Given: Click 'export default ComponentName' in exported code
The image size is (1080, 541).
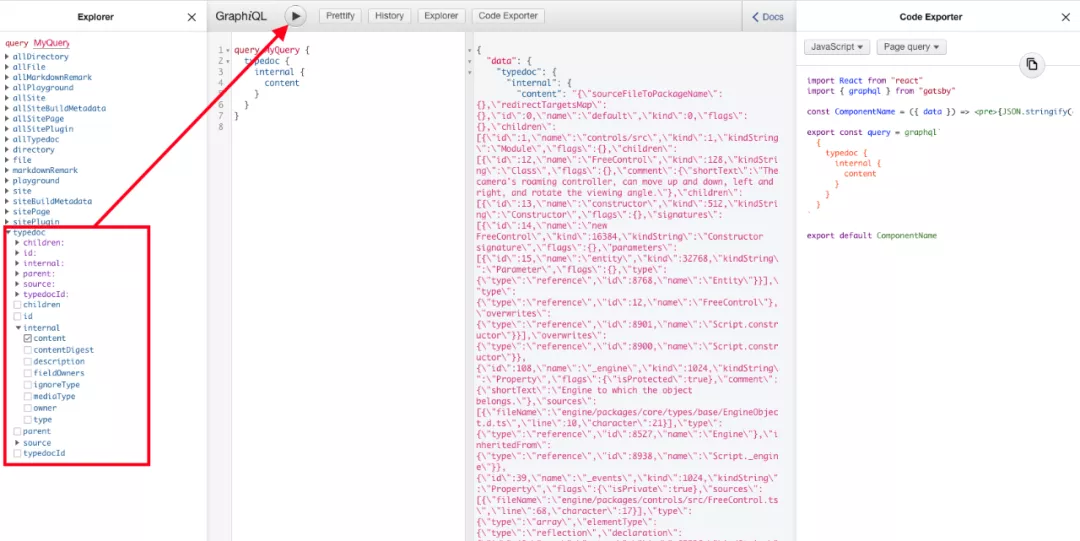Looking at the screenshot, I should (872, 236).
